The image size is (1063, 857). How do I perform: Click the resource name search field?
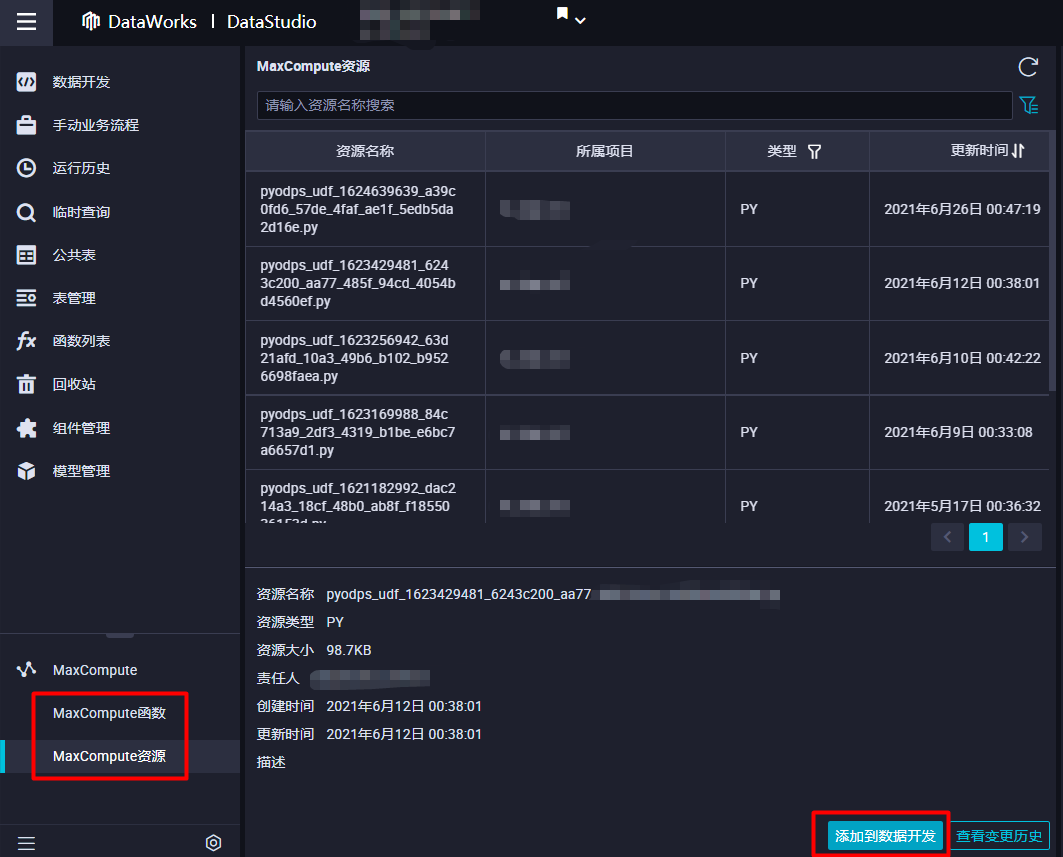[635, 105]
